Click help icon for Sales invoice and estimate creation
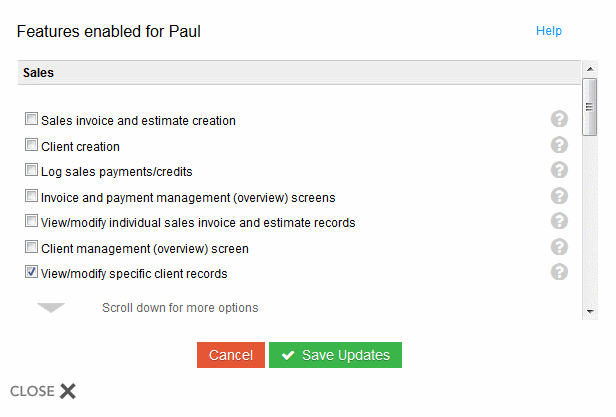 pos(560,120)
